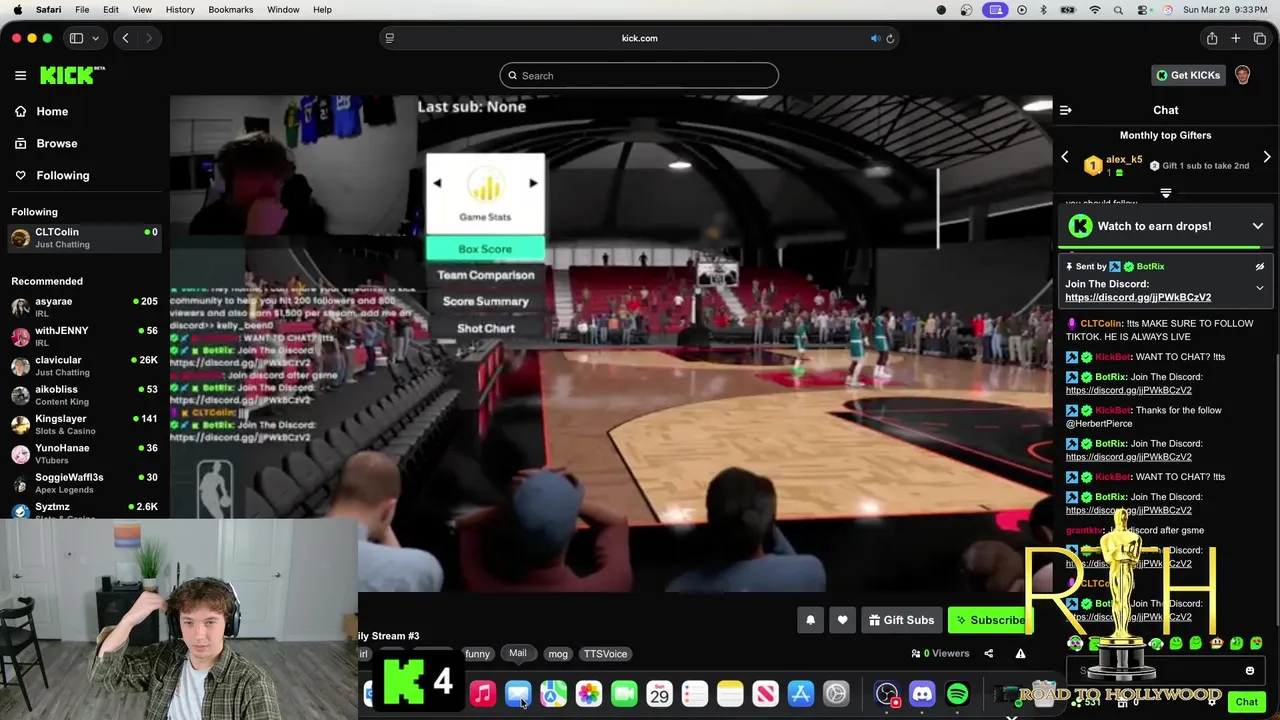This screenshot has width=1280, height=720.
Task: Click the funny stream tag
Action: tap(477, 654)
